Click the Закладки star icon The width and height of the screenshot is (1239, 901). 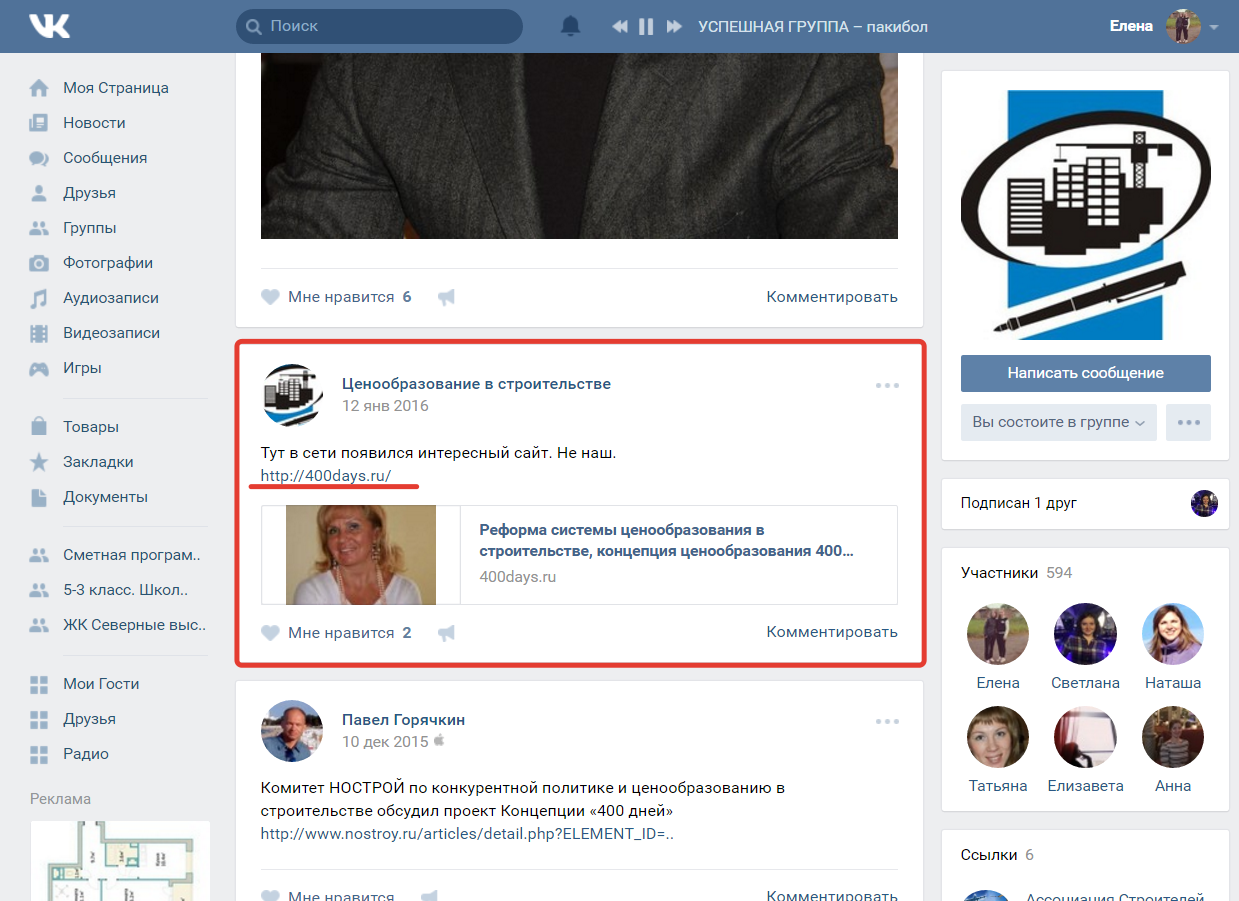pyautogui.click(x=39, y=462)
